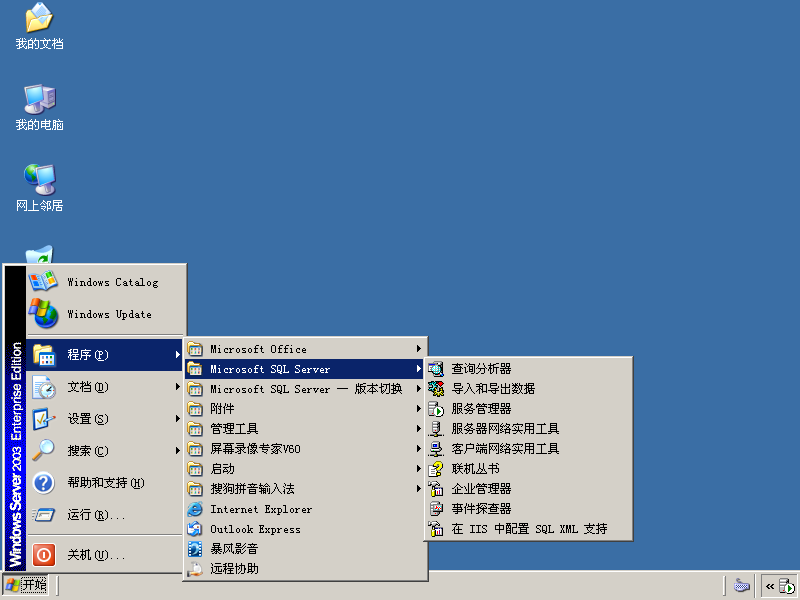Click the text 事件探查器
Screen dimensions: 800x600
(x=481, y=509)
